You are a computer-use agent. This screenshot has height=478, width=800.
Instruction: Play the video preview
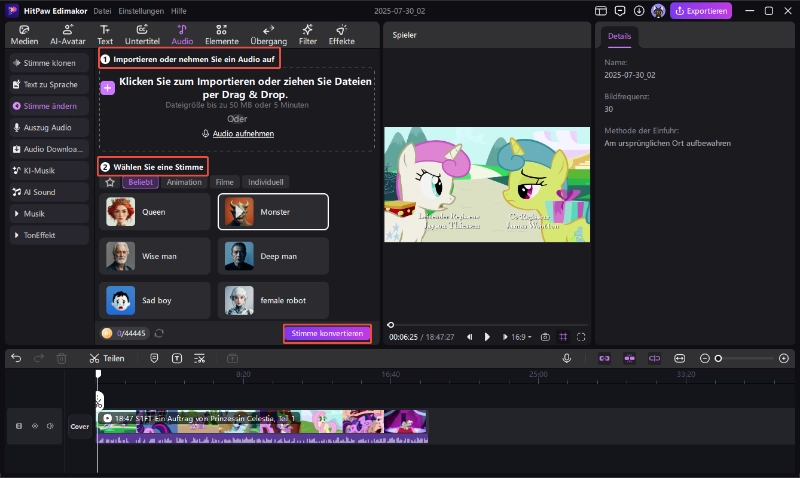coord(487,337)
